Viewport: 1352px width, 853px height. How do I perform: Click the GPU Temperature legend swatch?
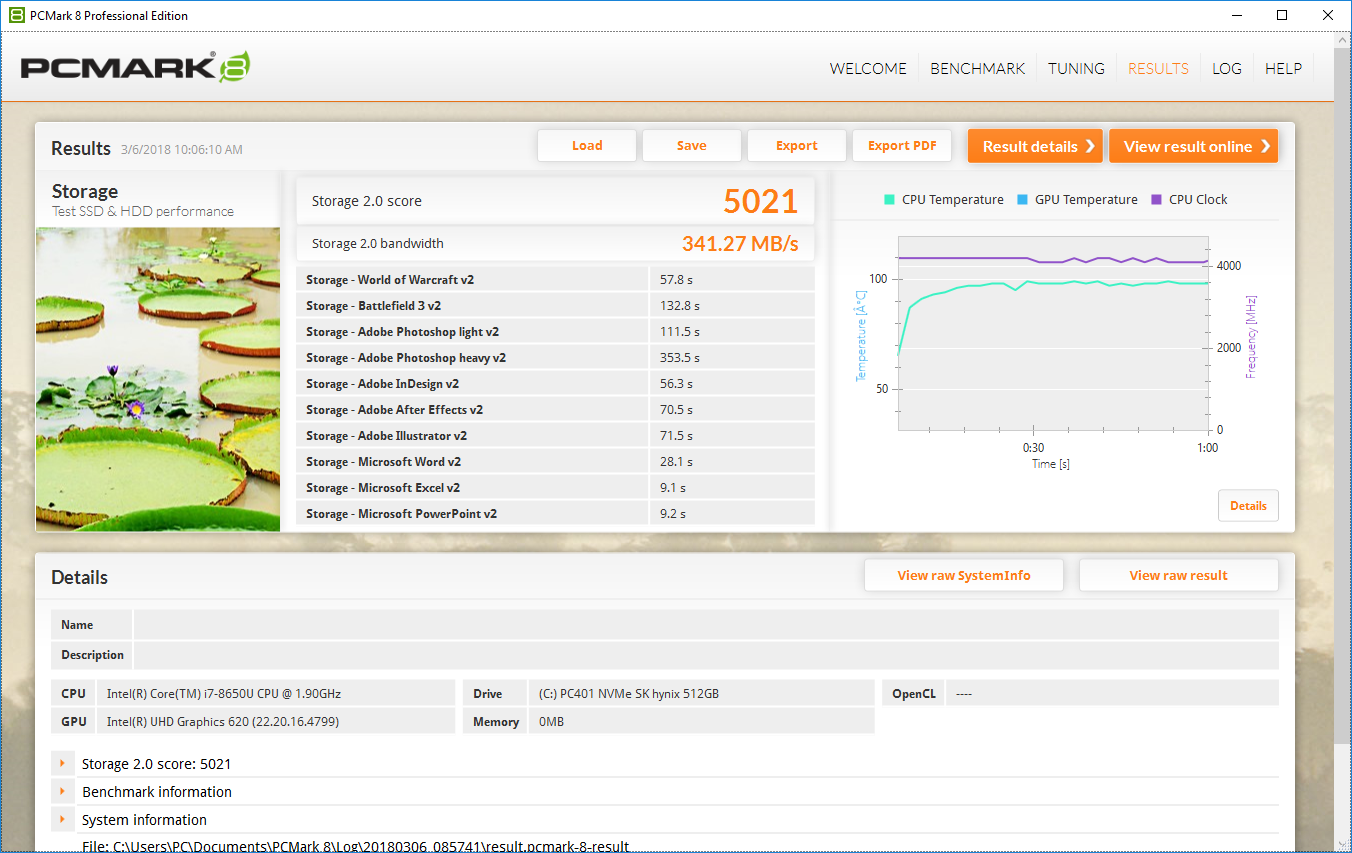pos(1022,199)
